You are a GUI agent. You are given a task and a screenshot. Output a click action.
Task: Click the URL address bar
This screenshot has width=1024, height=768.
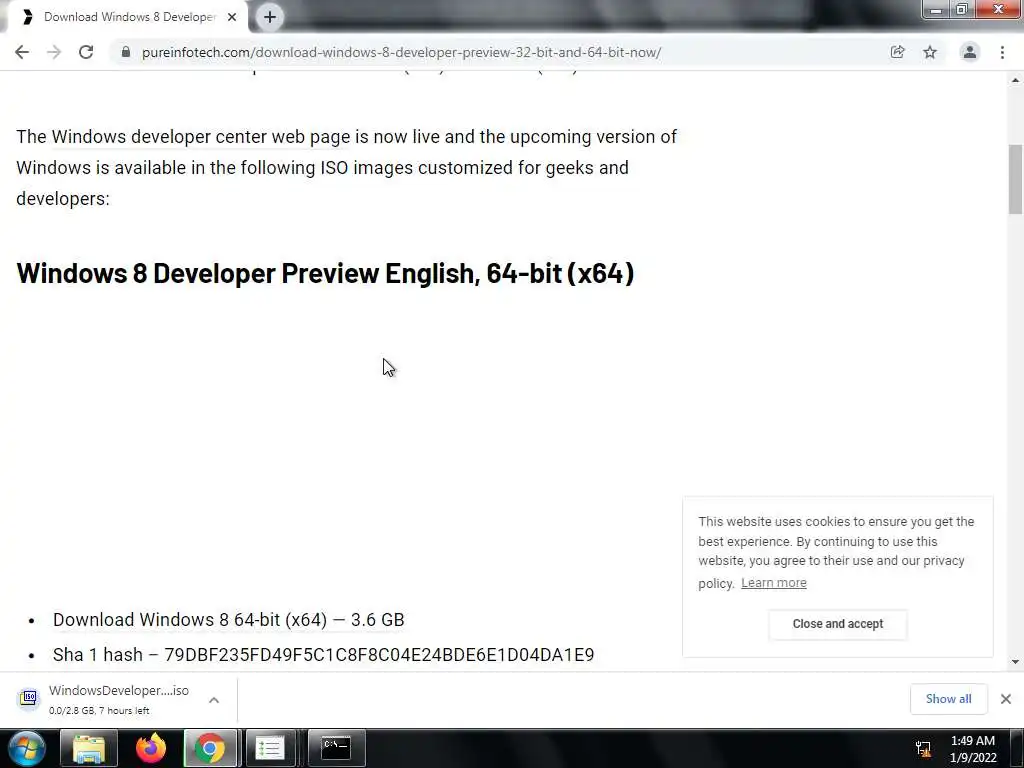(x=401, y=52)
